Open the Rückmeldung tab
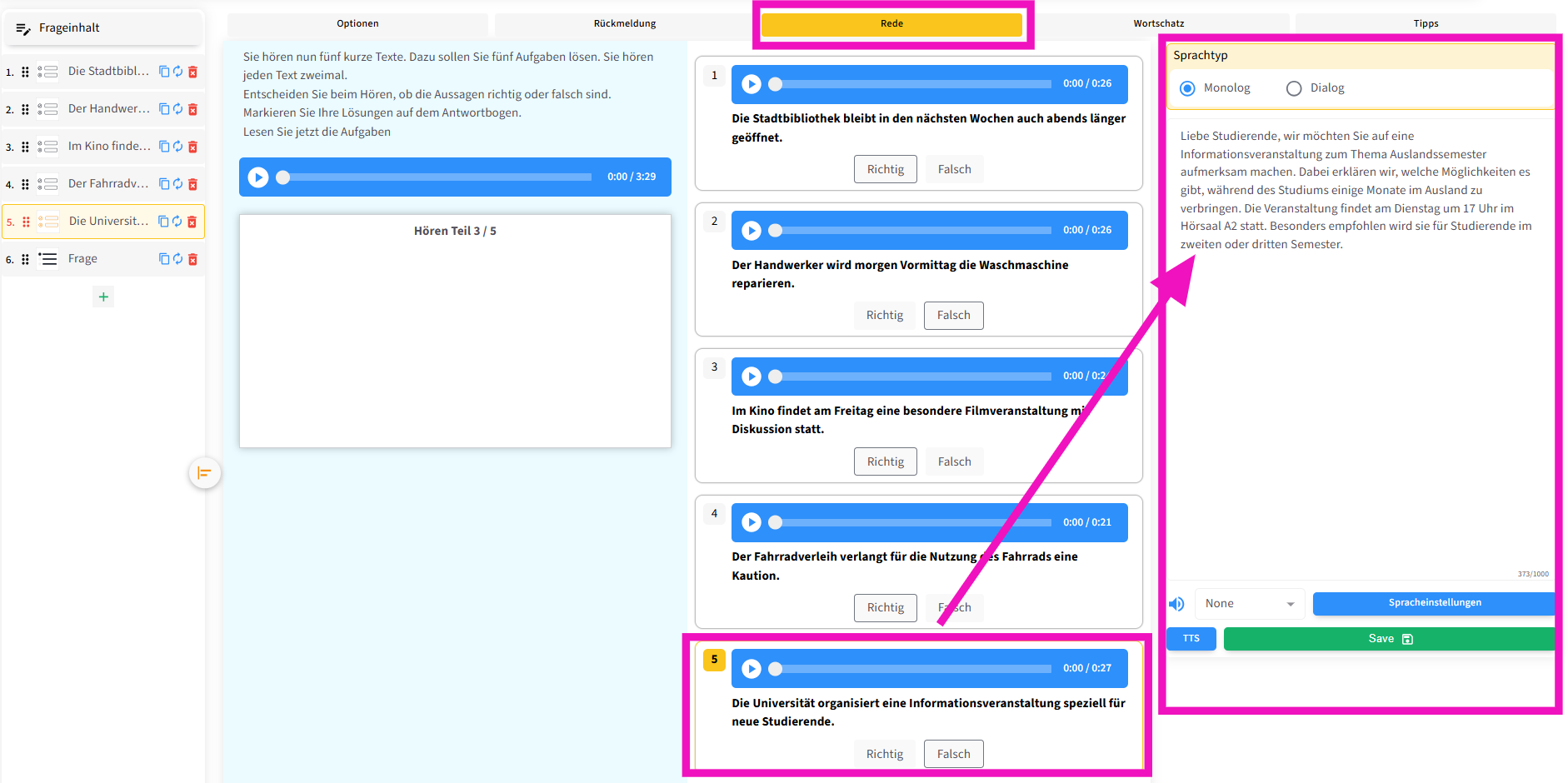1568x783 pixels. point(624,23)
